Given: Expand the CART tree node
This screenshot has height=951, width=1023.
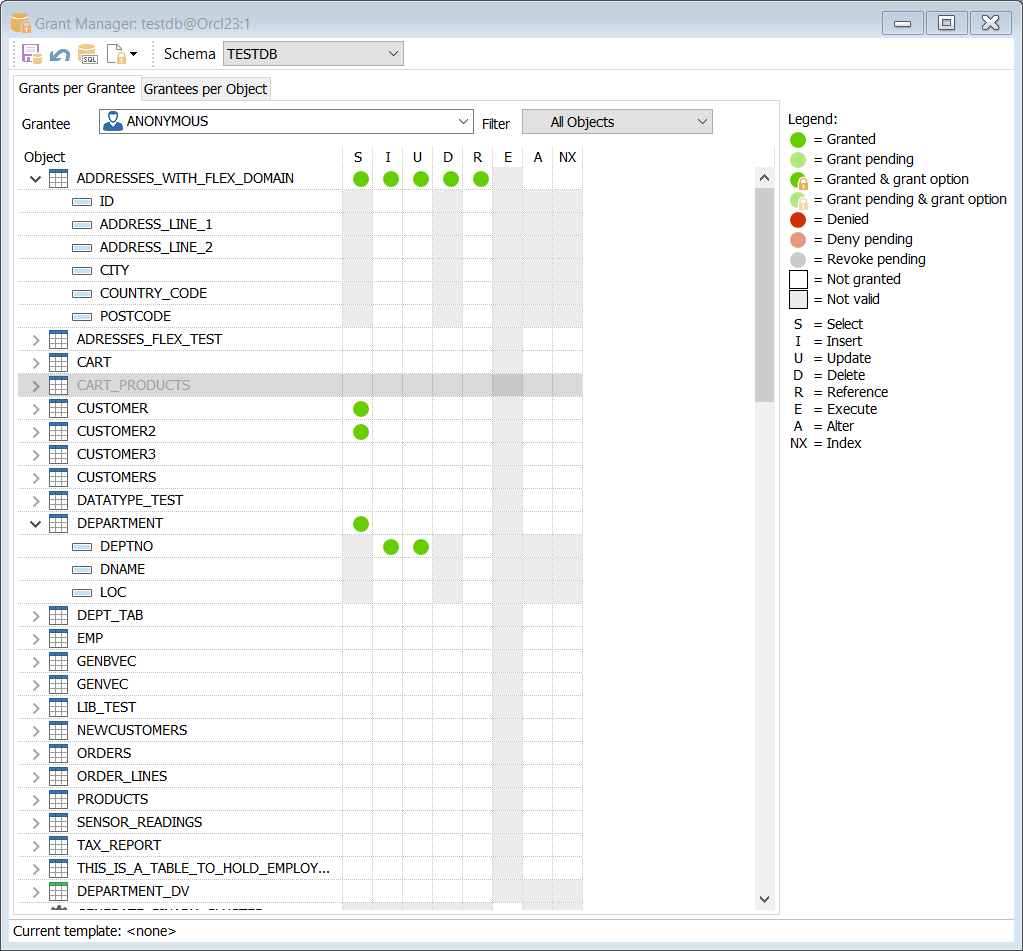Looking at the screenshot, I should click(36, 362).
